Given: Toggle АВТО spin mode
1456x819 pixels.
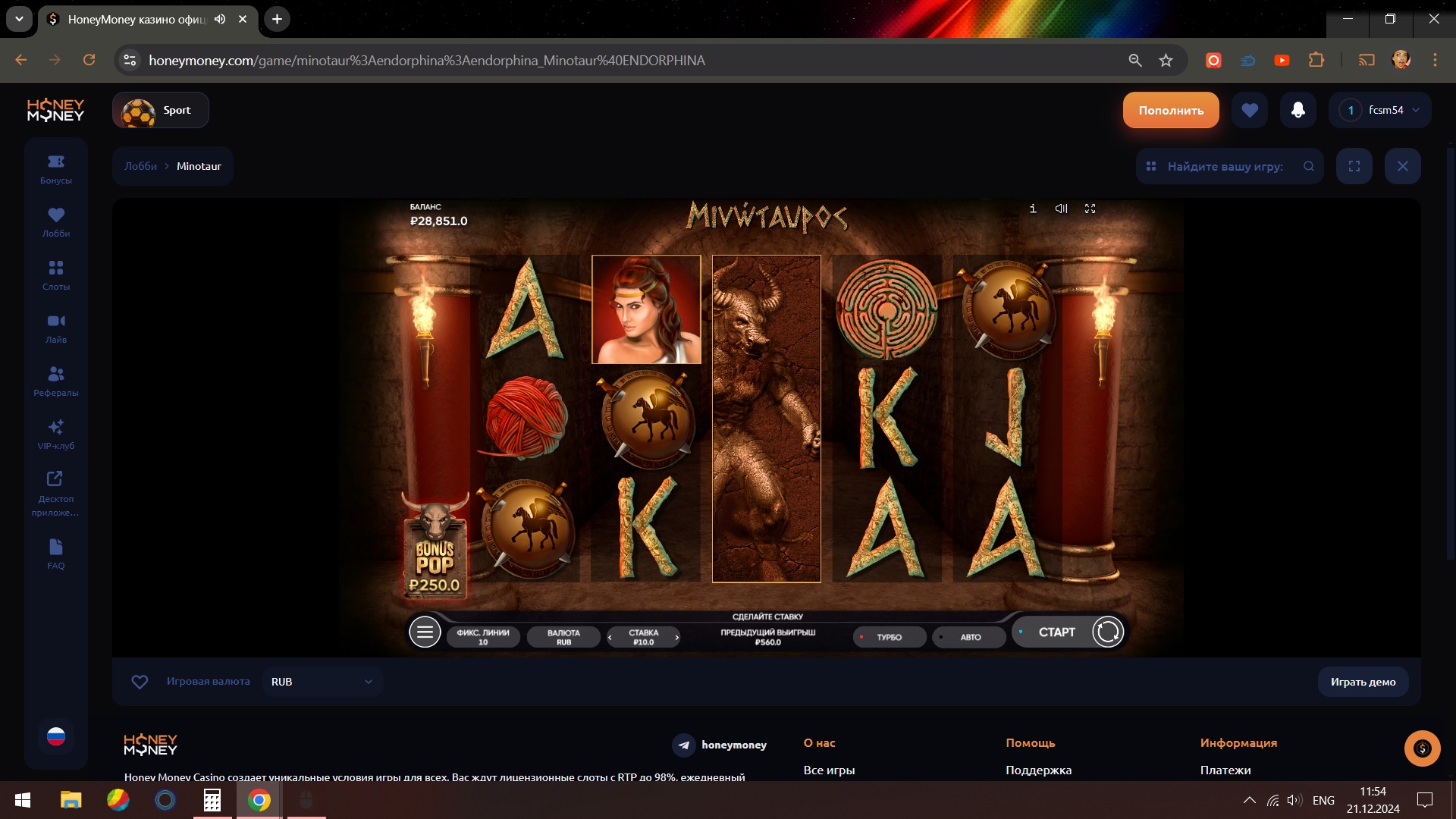Looking at the screenshot, I should tap(969, 637).
